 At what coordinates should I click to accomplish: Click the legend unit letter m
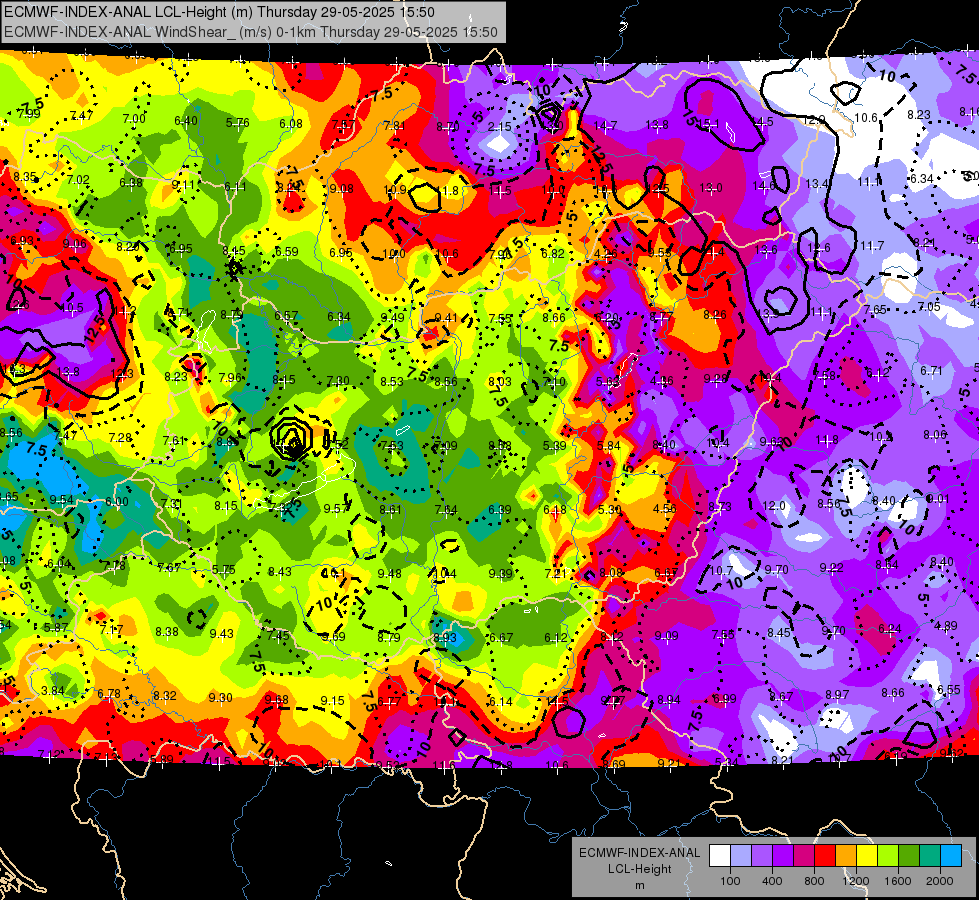(639, 886)
